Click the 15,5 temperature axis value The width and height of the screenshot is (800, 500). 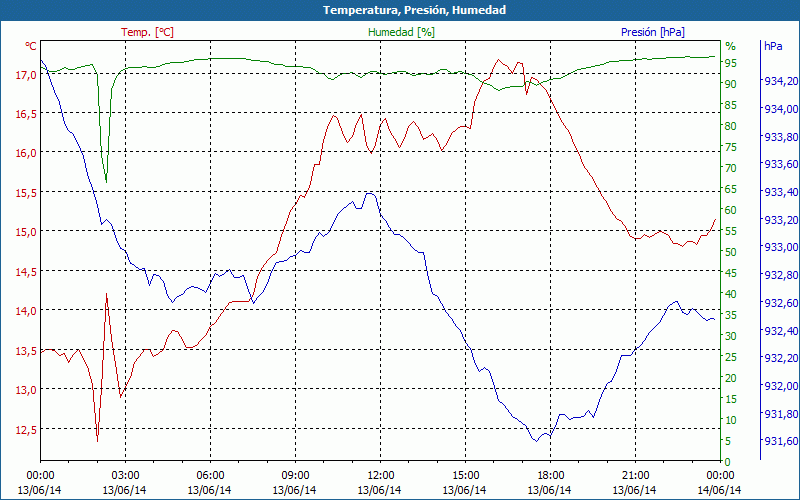pyautogui.click(x=25, y=193)
